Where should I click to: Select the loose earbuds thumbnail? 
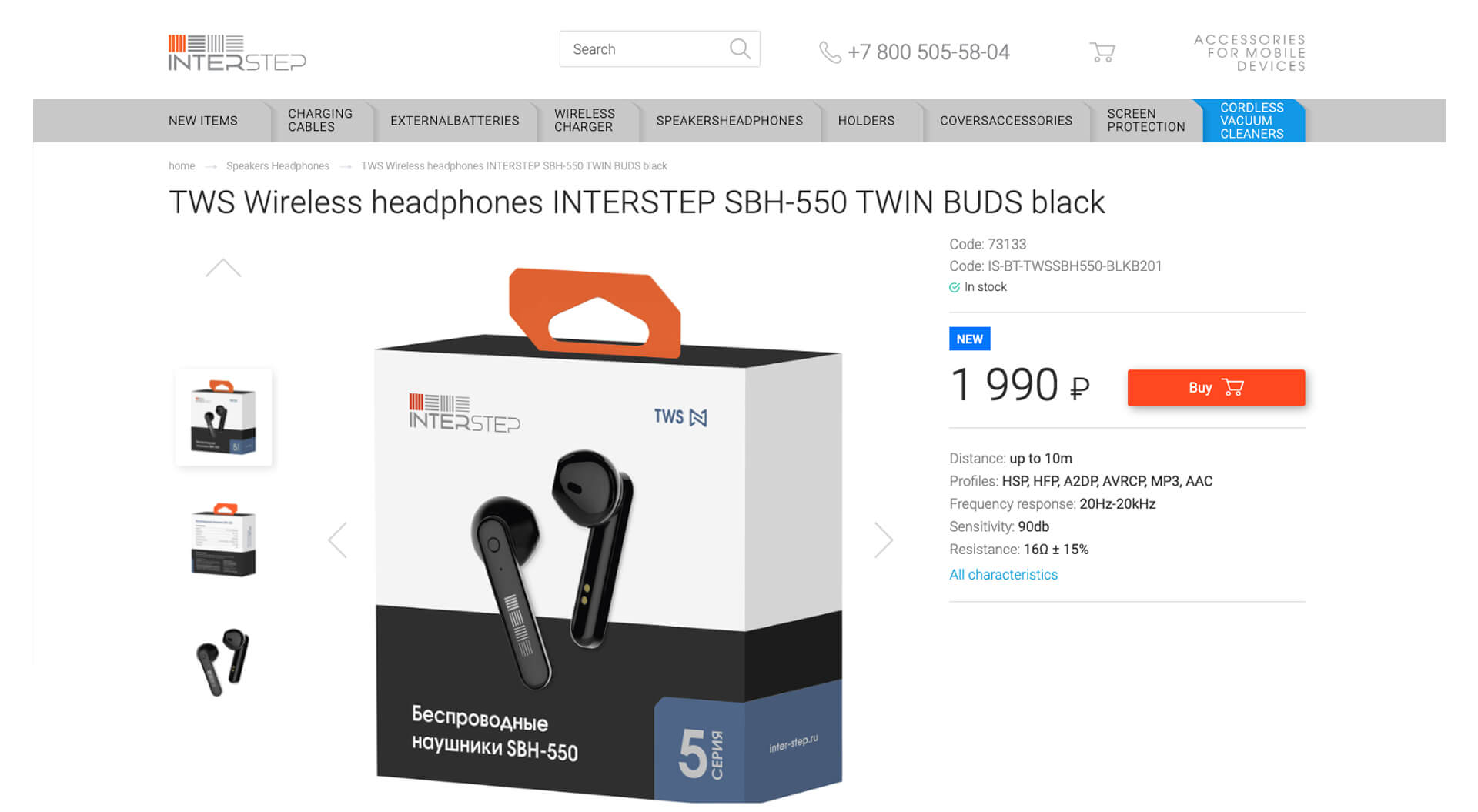point(223,662)
